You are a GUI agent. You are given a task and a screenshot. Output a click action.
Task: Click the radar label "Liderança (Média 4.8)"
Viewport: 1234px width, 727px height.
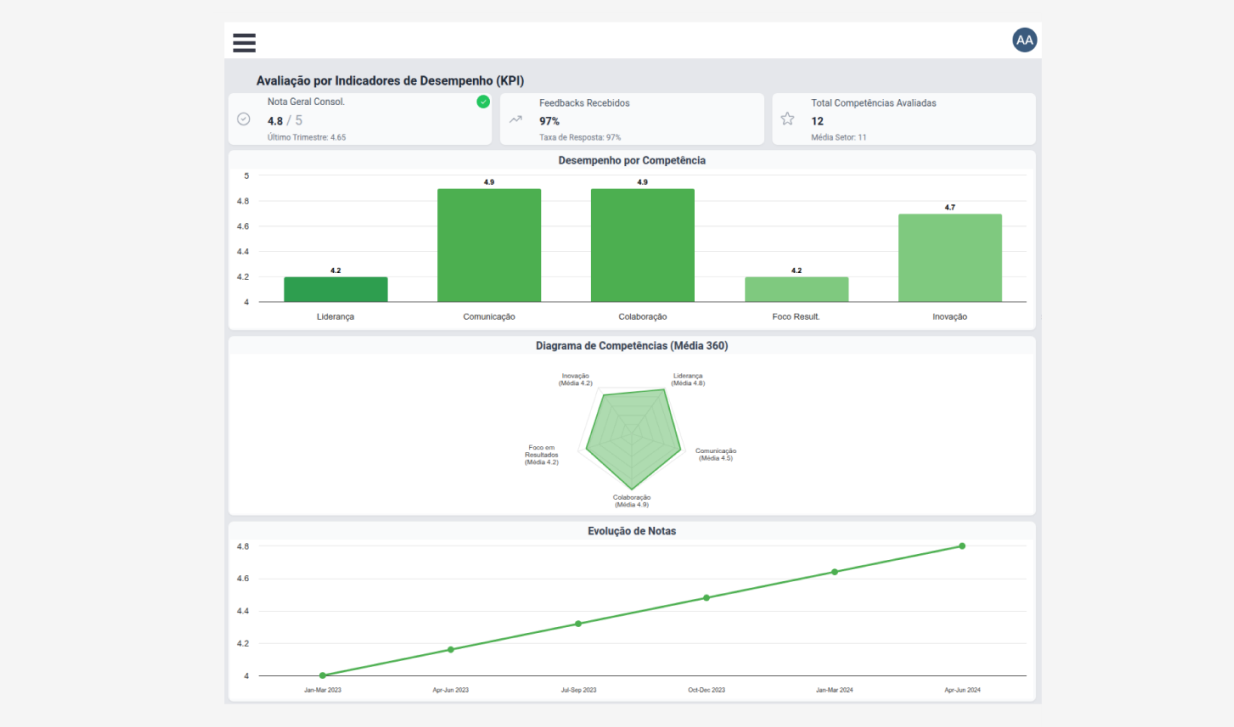(x=688, y=379)
